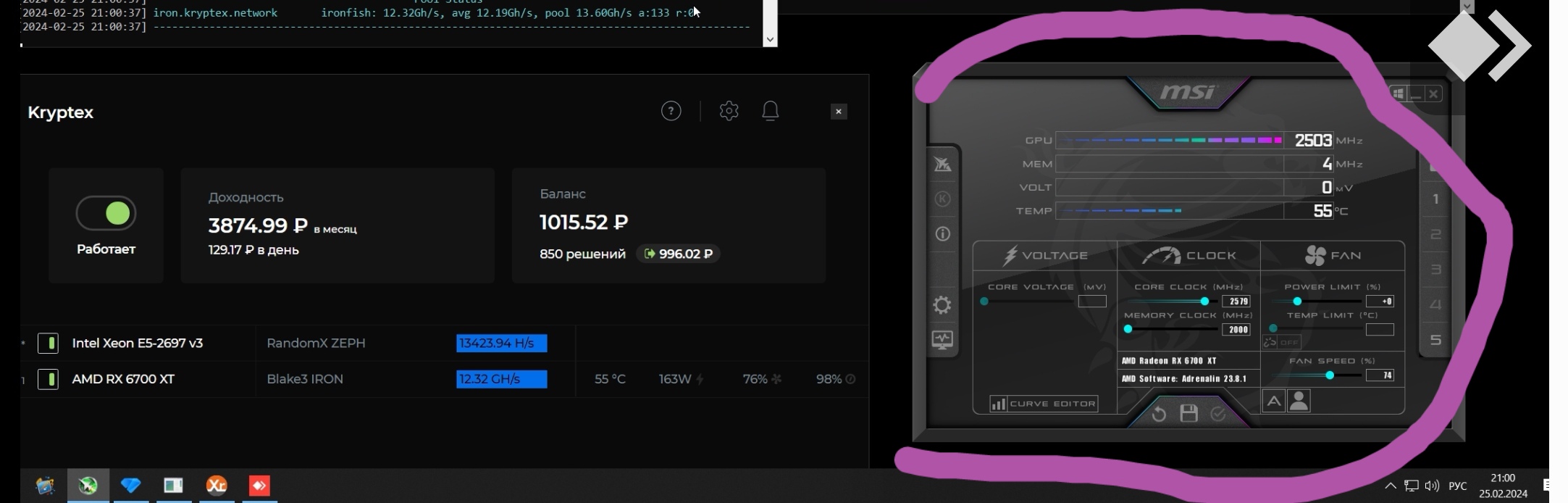
Task: Toggle the Работает mining switch off
Action: coord(106,213)
